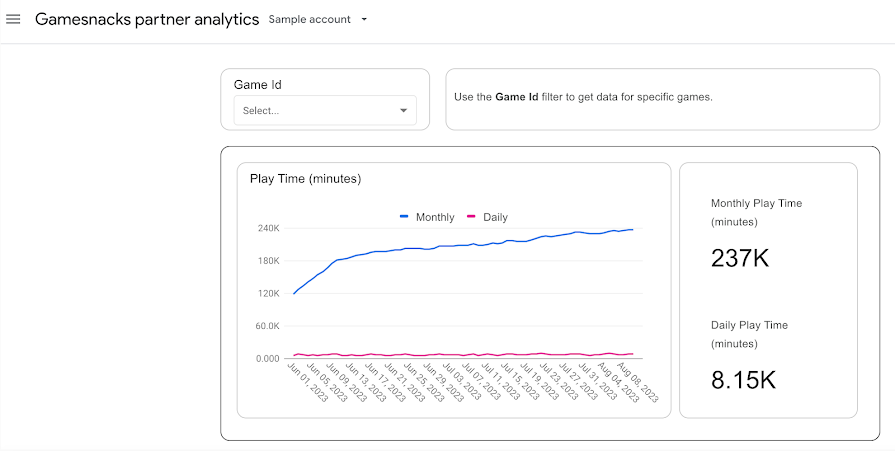
Task: Click the 60.0K y-axis label
Action: 267,326
